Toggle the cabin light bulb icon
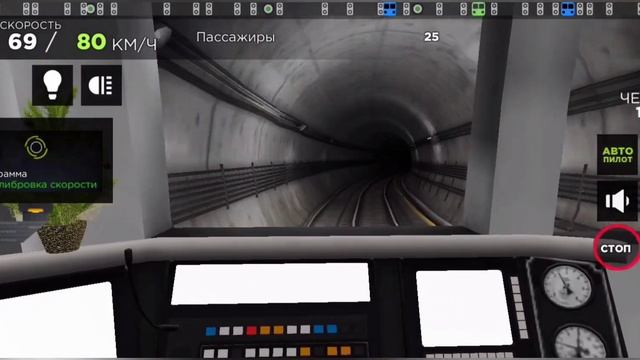Screen dimensions: 640x360 (x=52, y=85)
